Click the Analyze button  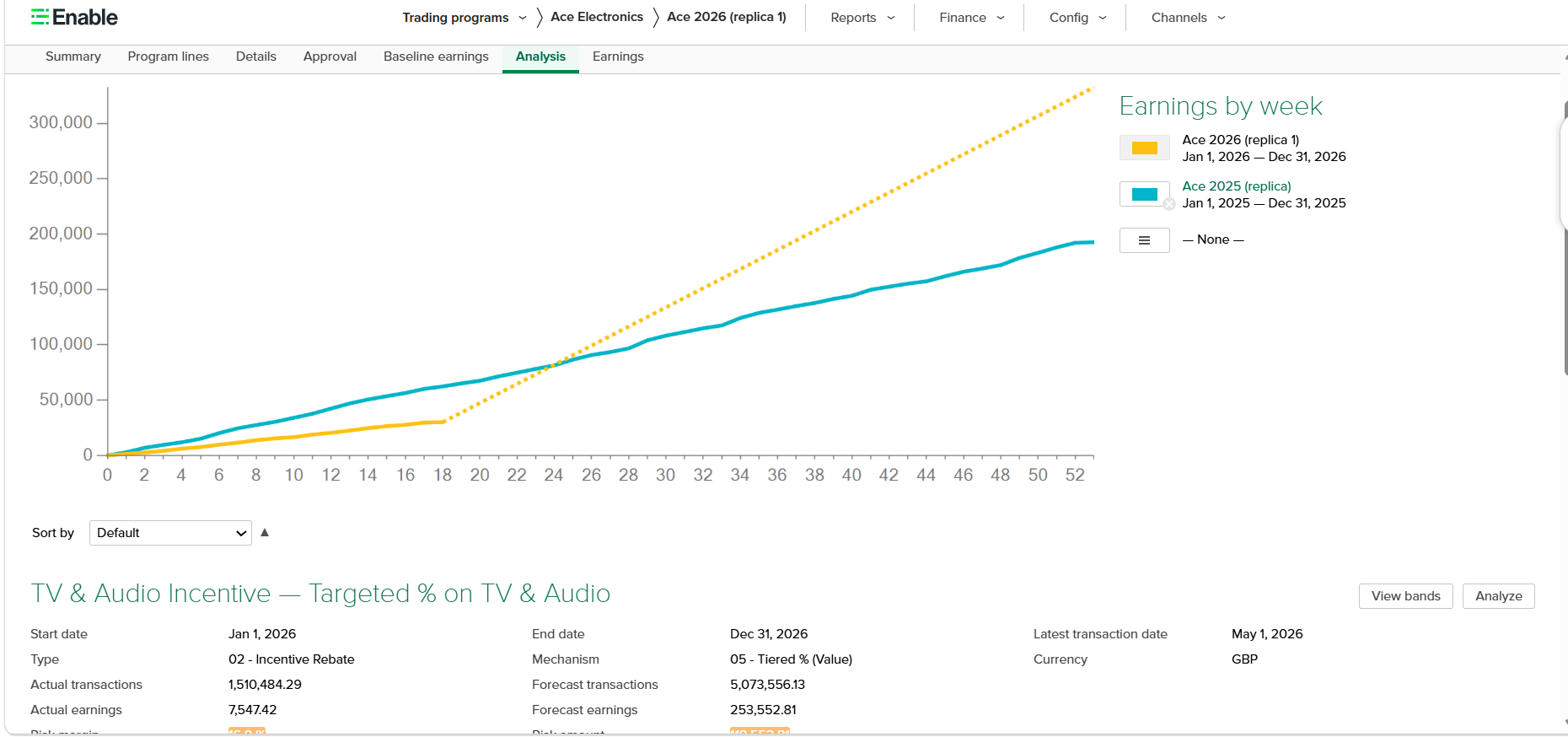pyautogui.click(x=1498, y=596)
